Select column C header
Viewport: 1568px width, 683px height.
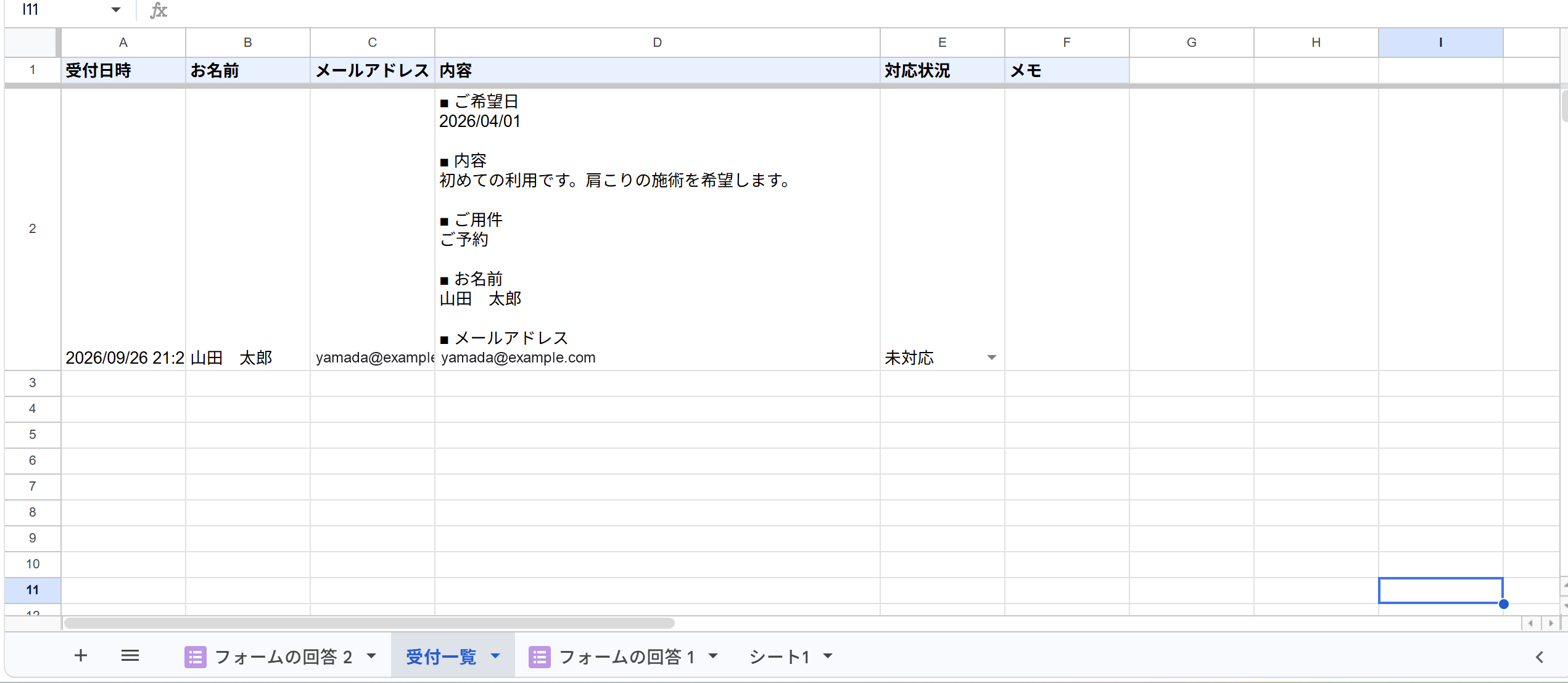click(x=373, y=43)
